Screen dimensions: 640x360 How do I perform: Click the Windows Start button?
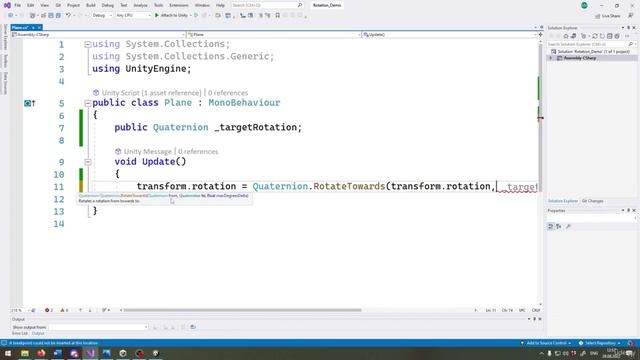pos(8,353)
